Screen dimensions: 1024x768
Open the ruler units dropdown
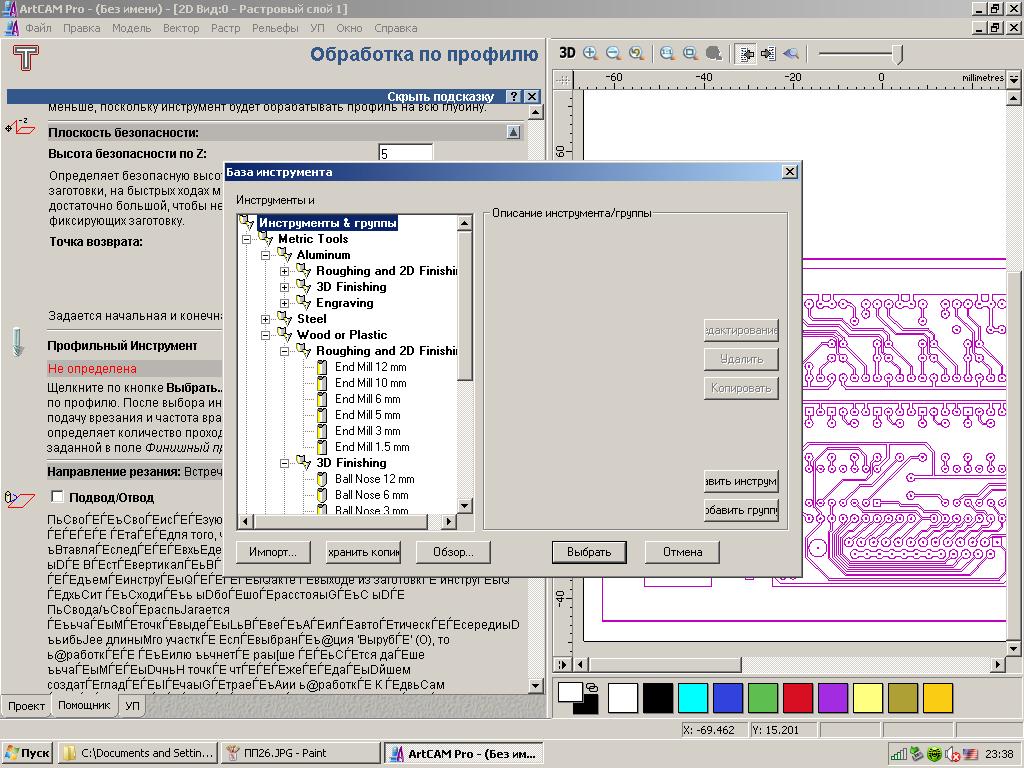point(1014,79)
